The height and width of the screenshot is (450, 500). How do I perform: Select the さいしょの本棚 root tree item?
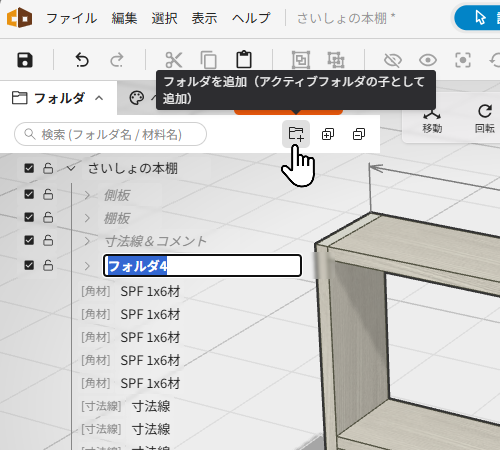[133, 168]
